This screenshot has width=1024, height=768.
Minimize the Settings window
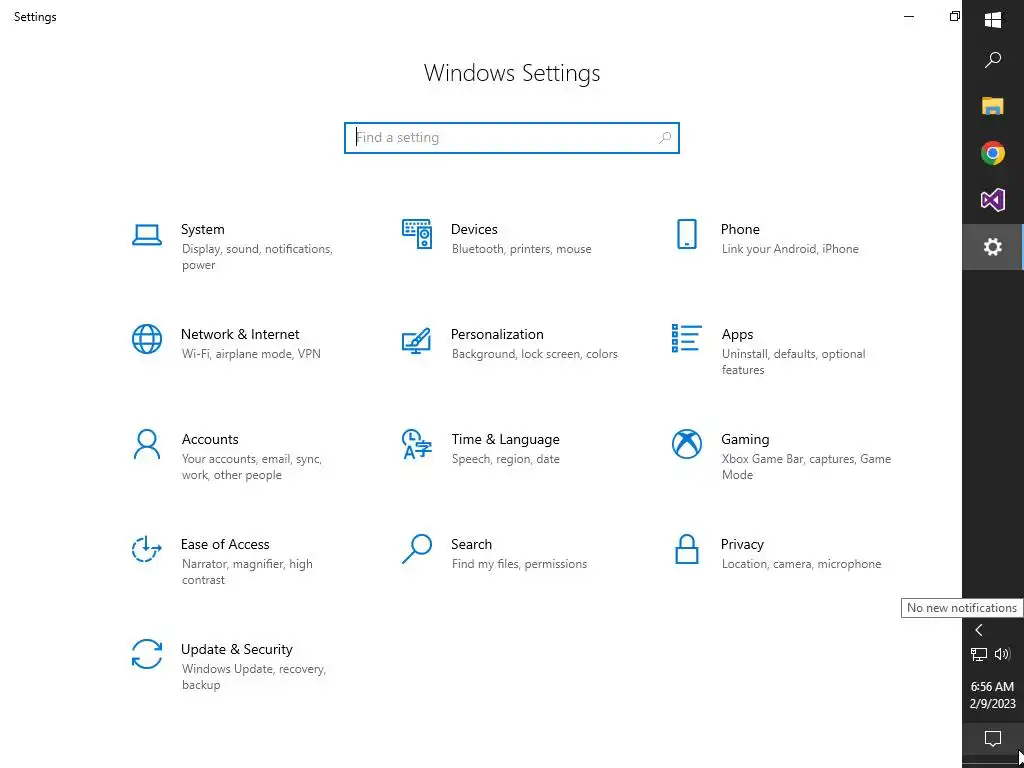click(908, 16)
